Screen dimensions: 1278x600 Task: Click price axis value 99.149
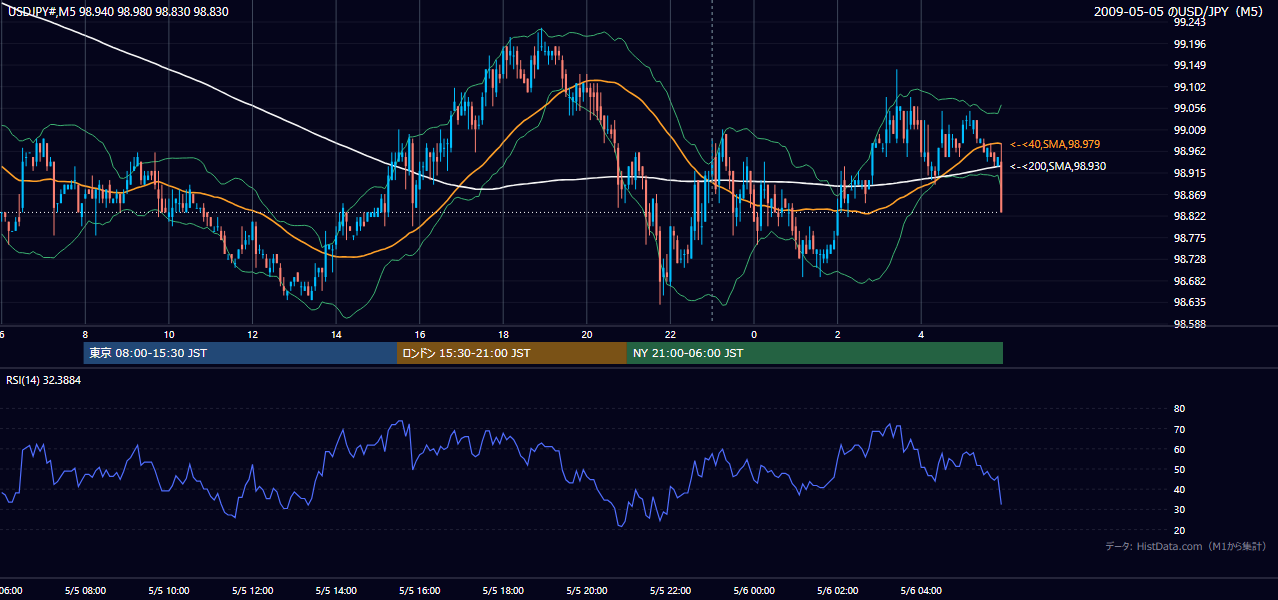pos(1189,65)
